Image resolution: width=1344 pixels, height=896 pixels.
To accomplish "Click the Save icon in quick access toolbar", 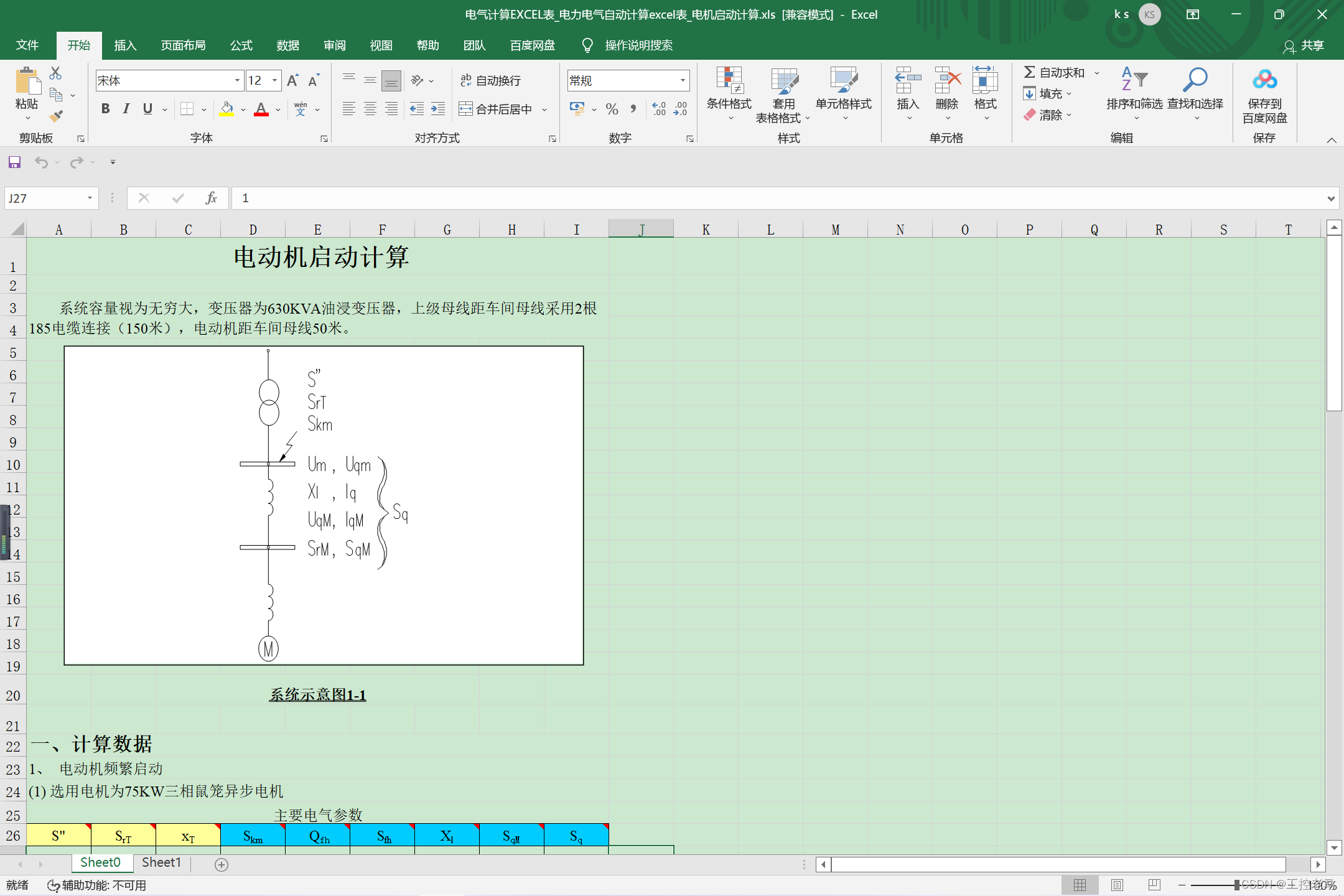I will 14,162.
